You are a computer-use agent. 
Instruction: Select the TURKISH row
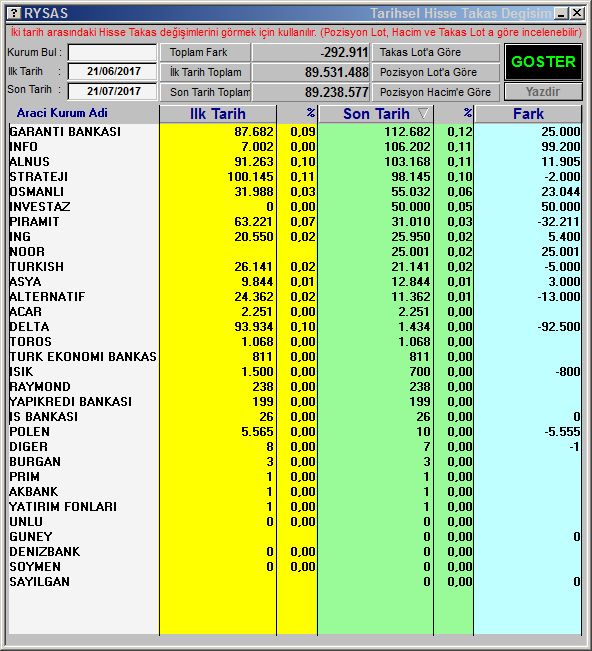[x=295, y=267]
